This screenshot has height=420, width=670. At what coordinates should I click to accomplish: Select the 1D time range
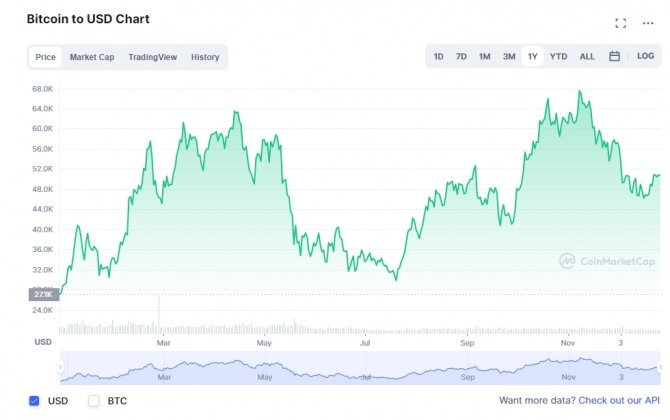pyautogui.click(x=438, y=57)
